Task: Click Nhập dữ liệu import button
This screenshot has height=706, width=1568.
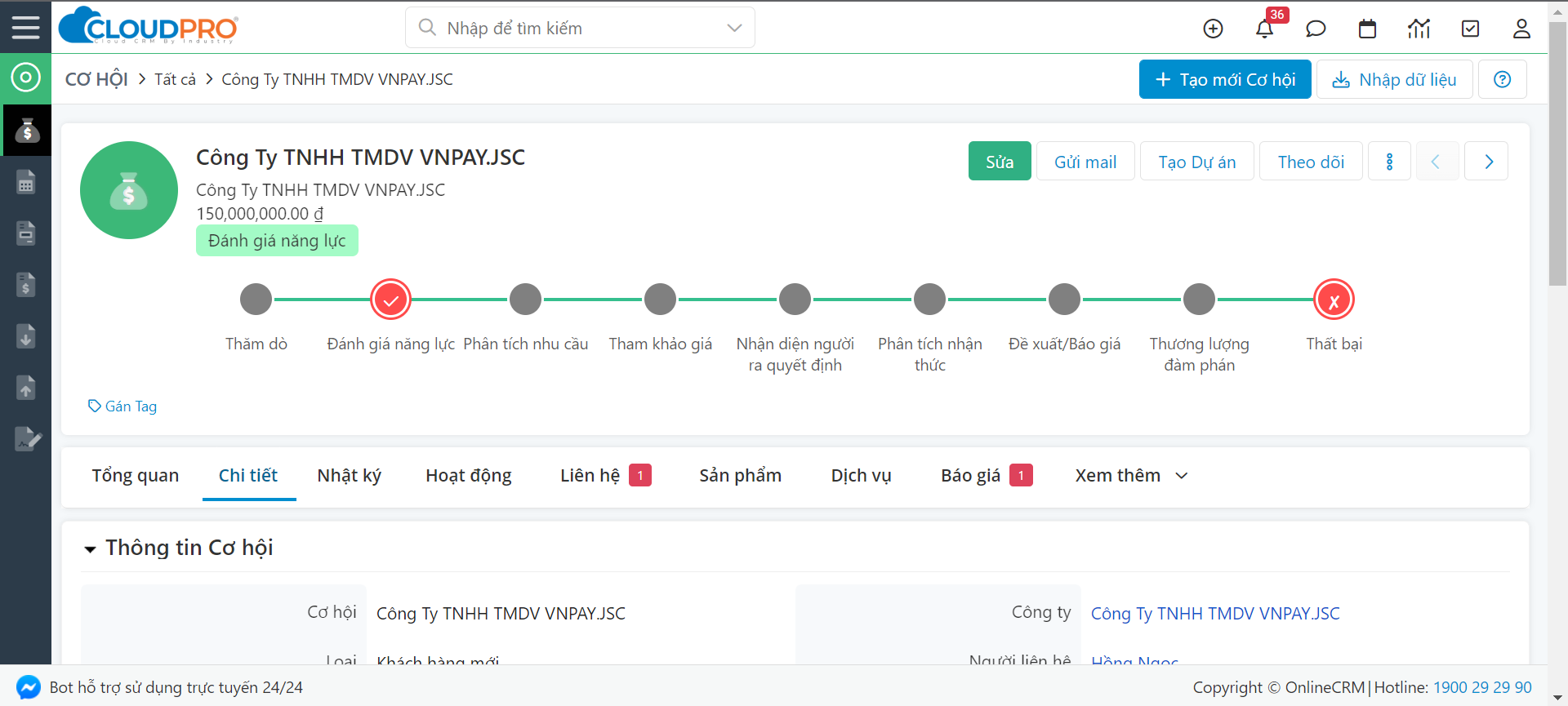Action: 1395,79
